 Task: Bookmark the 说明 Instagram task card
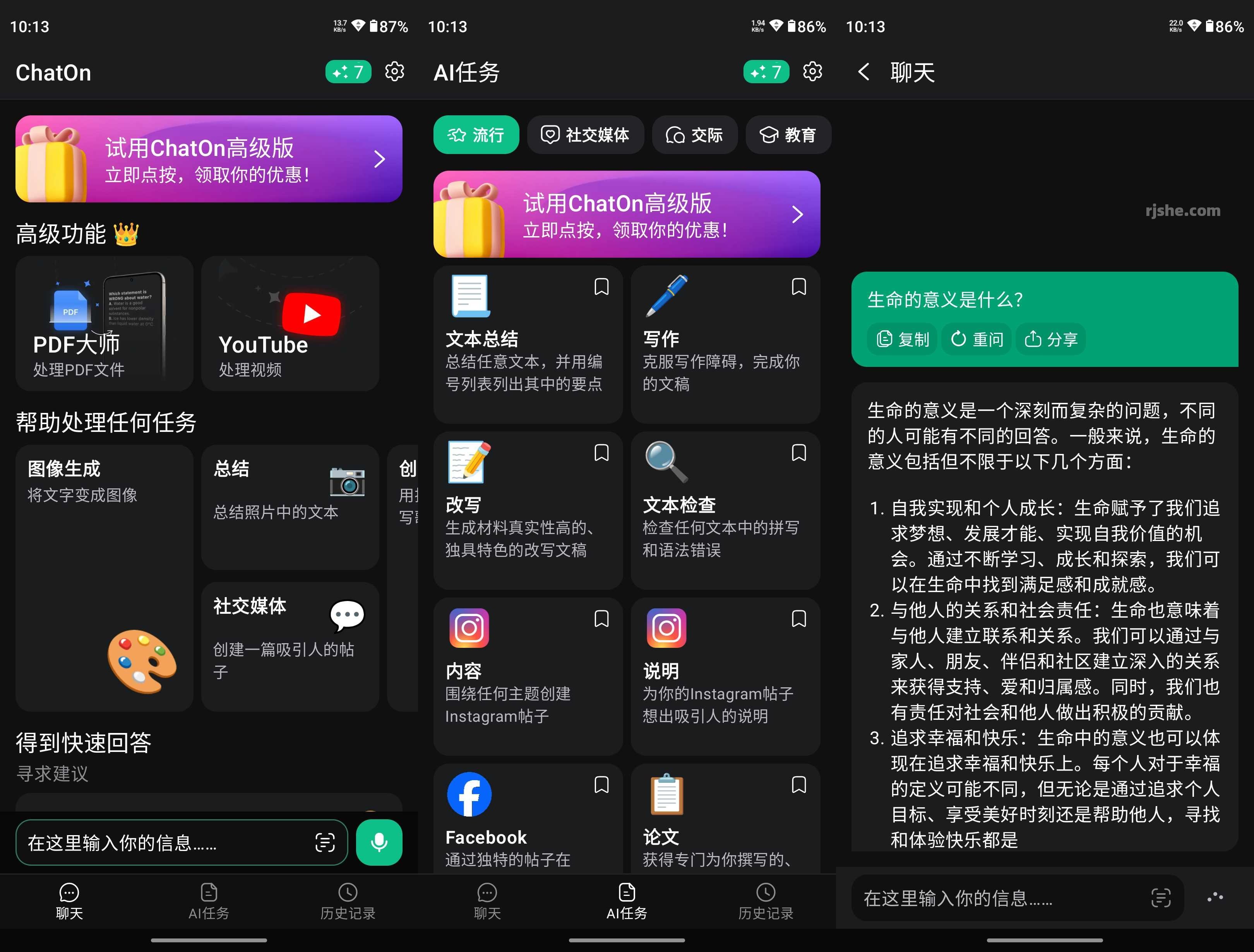point(799,618)
